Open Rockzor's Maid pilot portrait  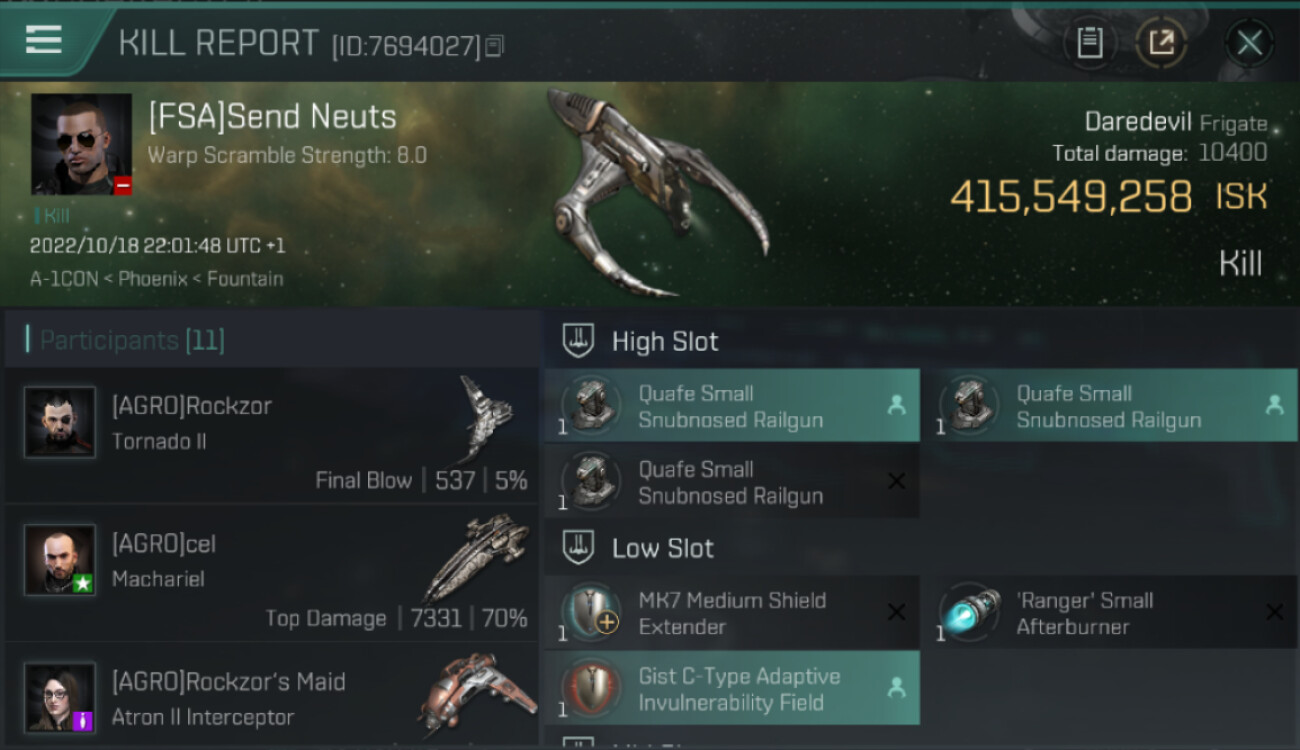[60, 697]
